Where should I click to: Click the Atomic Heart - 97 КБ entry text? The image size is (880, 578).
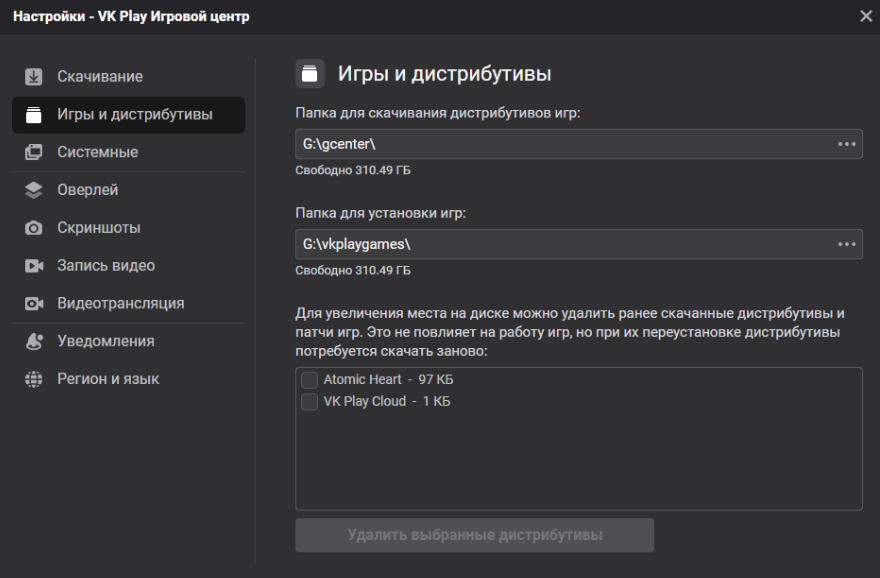[x=388, y=380]
